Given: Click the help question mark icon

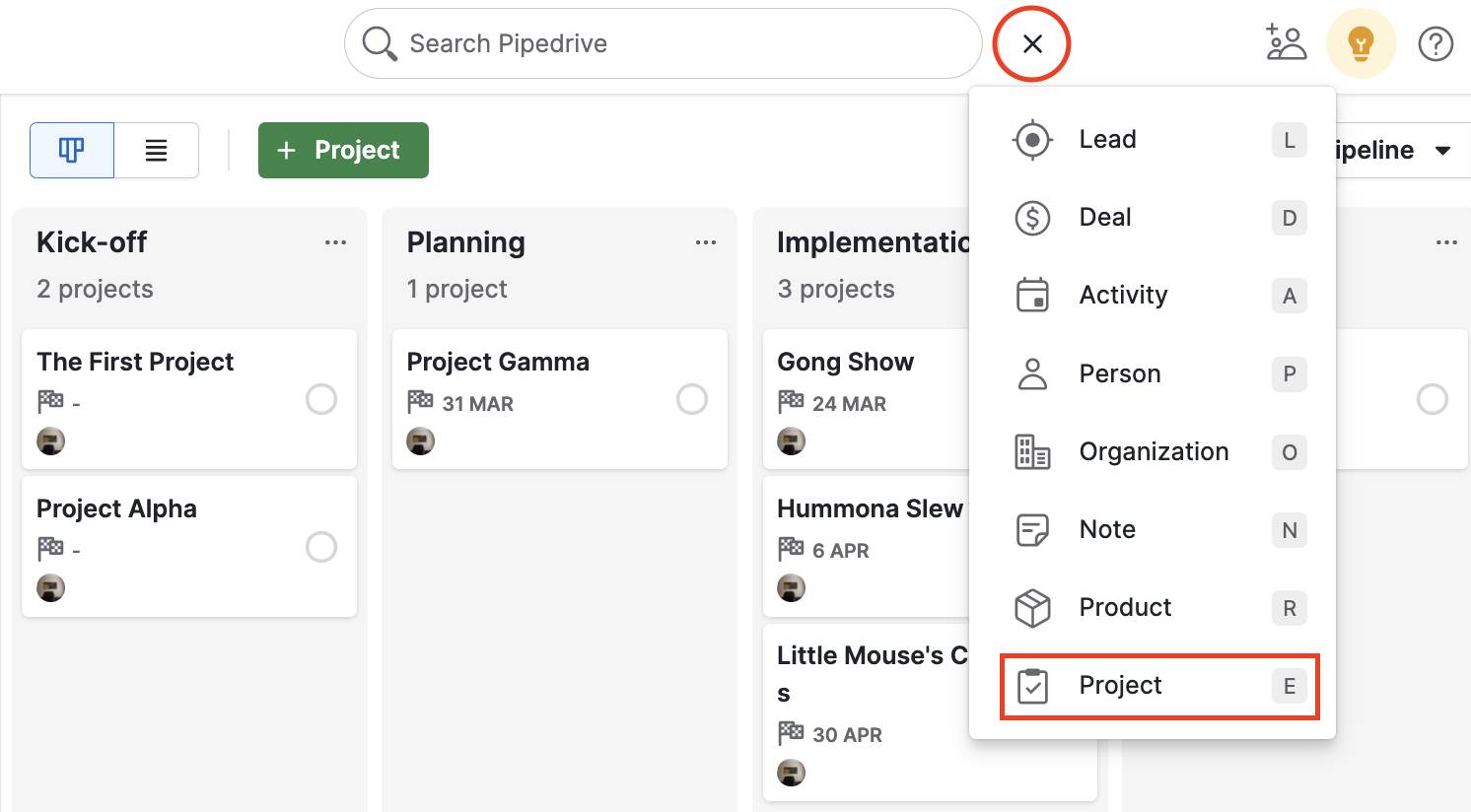Looking at the screenshot, I should point(1436,43).
